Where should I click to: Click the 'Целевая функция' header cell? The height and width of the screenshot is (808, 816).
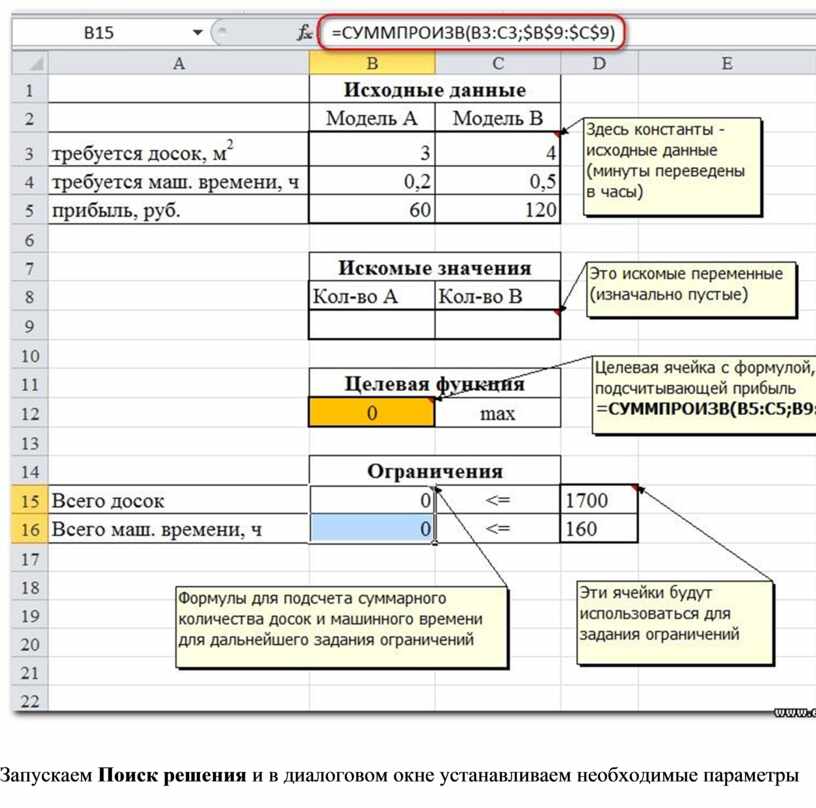435,384
